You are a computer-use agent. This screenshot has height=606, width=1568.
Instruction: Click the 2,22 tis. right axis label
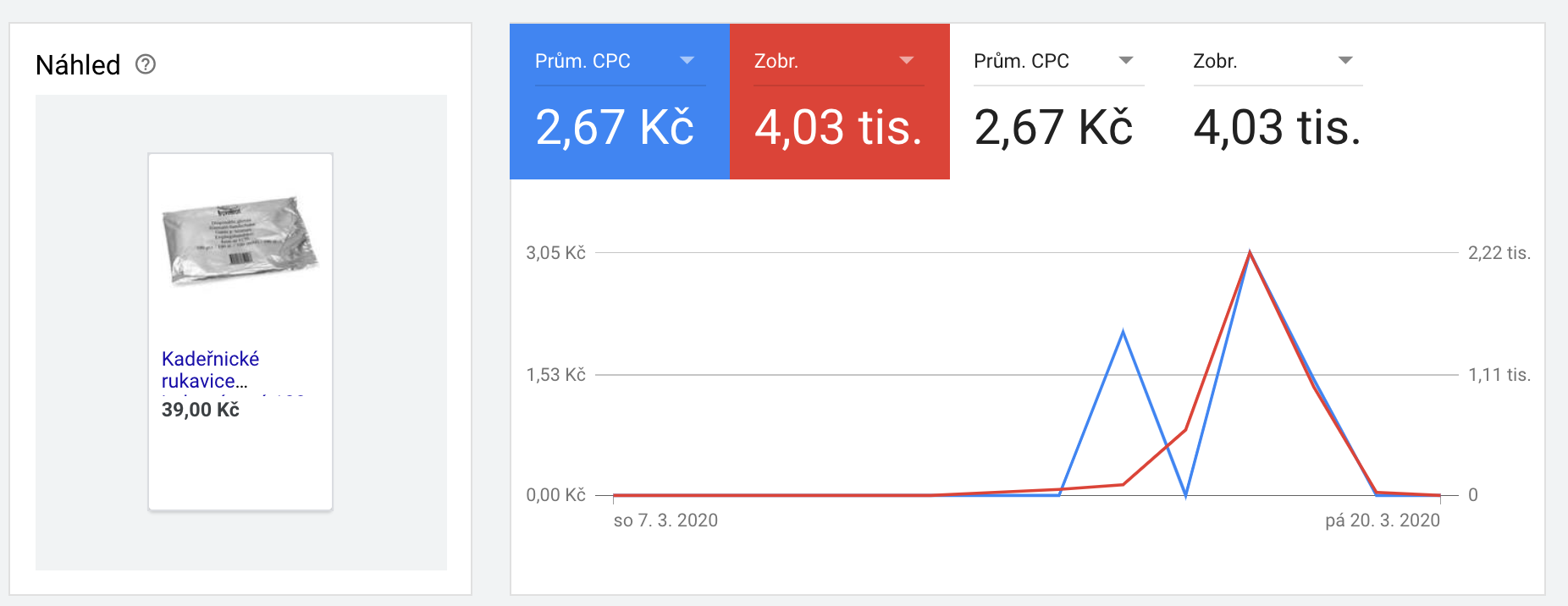(1499, 253)
